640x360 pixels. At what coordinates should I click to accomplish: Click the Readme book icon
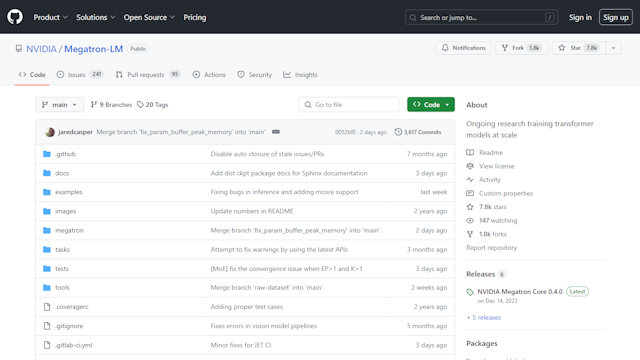tap(470, 152)
